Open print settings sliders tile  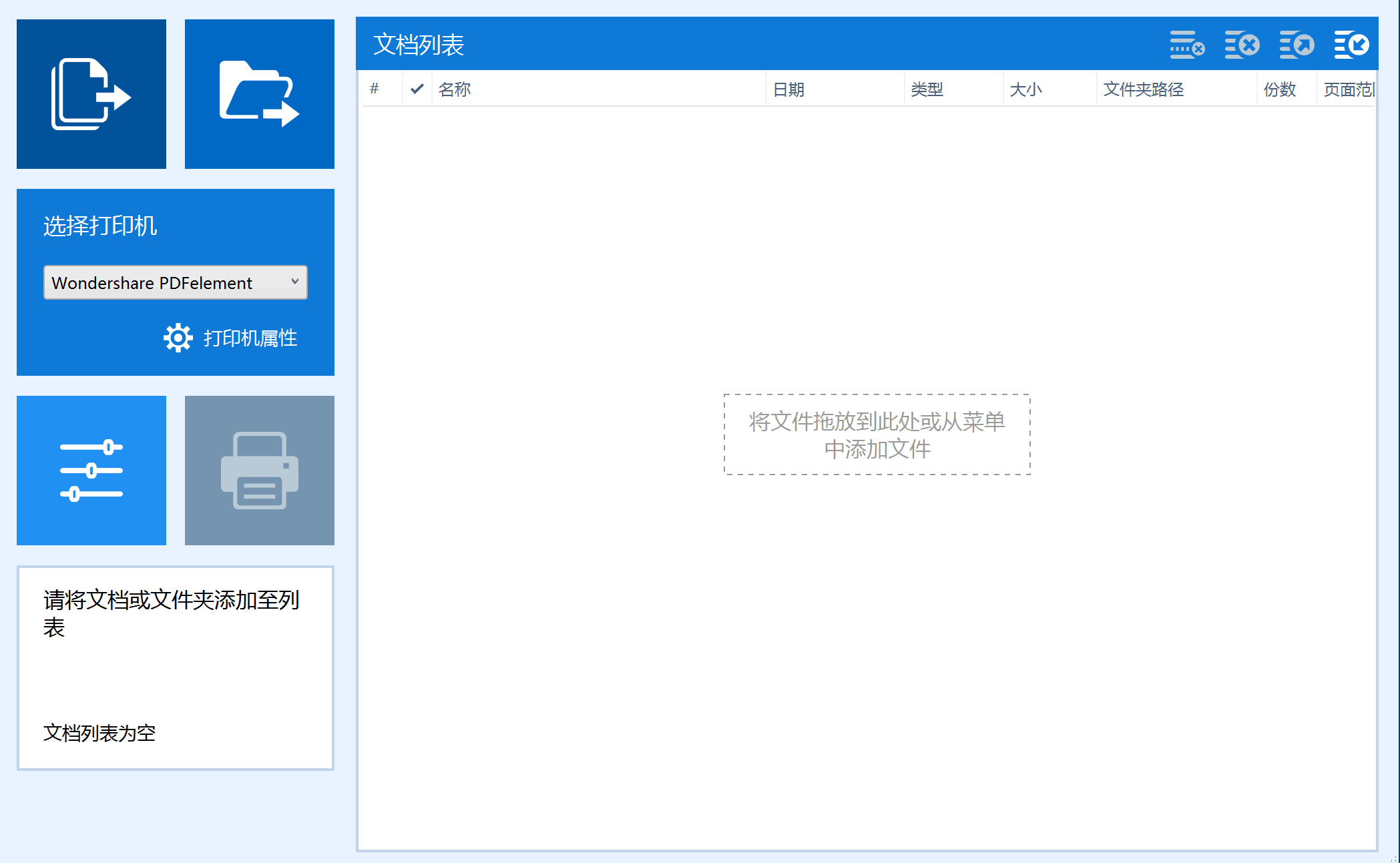pyautogui.click(x=91, y=471)
